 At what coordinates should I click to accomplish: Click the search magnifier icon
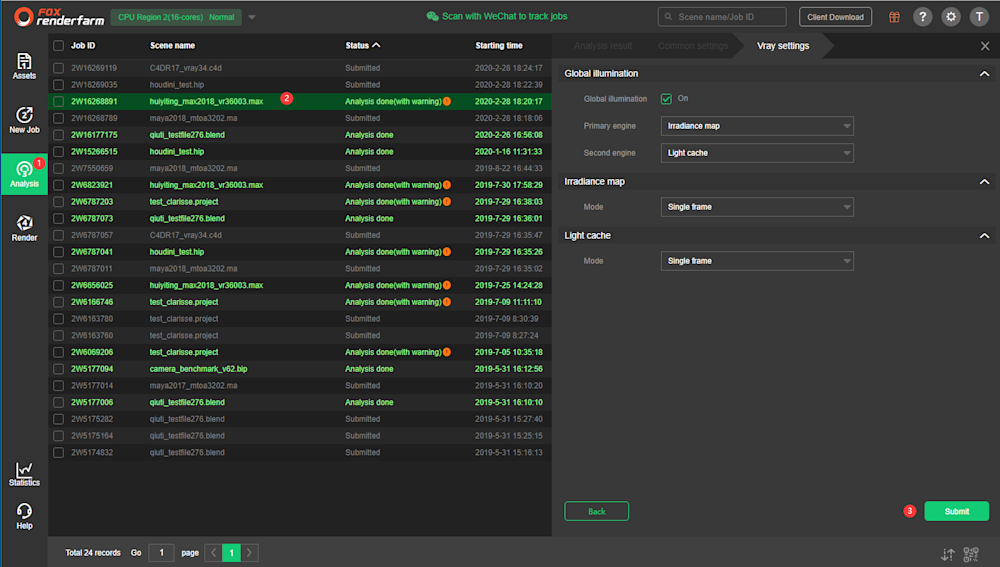[x=668, y=17]
